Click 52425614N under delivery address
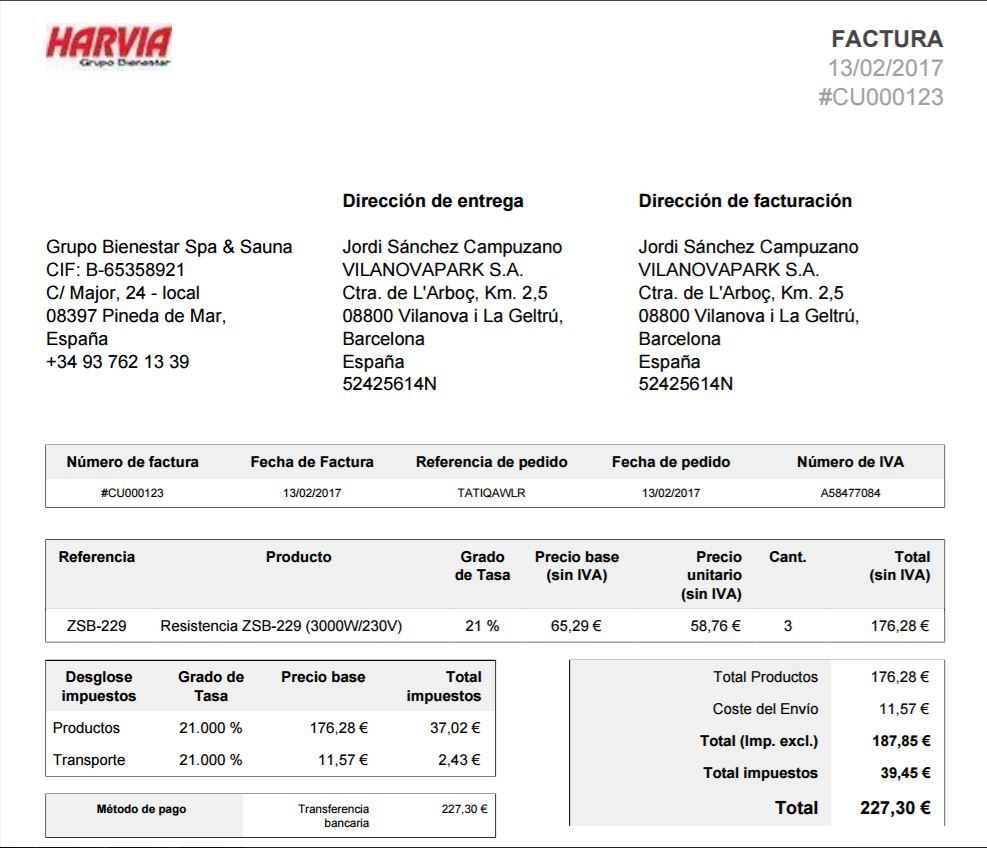Image resolution: width=987 pixels, height=848 pixels. click(389, 384)
